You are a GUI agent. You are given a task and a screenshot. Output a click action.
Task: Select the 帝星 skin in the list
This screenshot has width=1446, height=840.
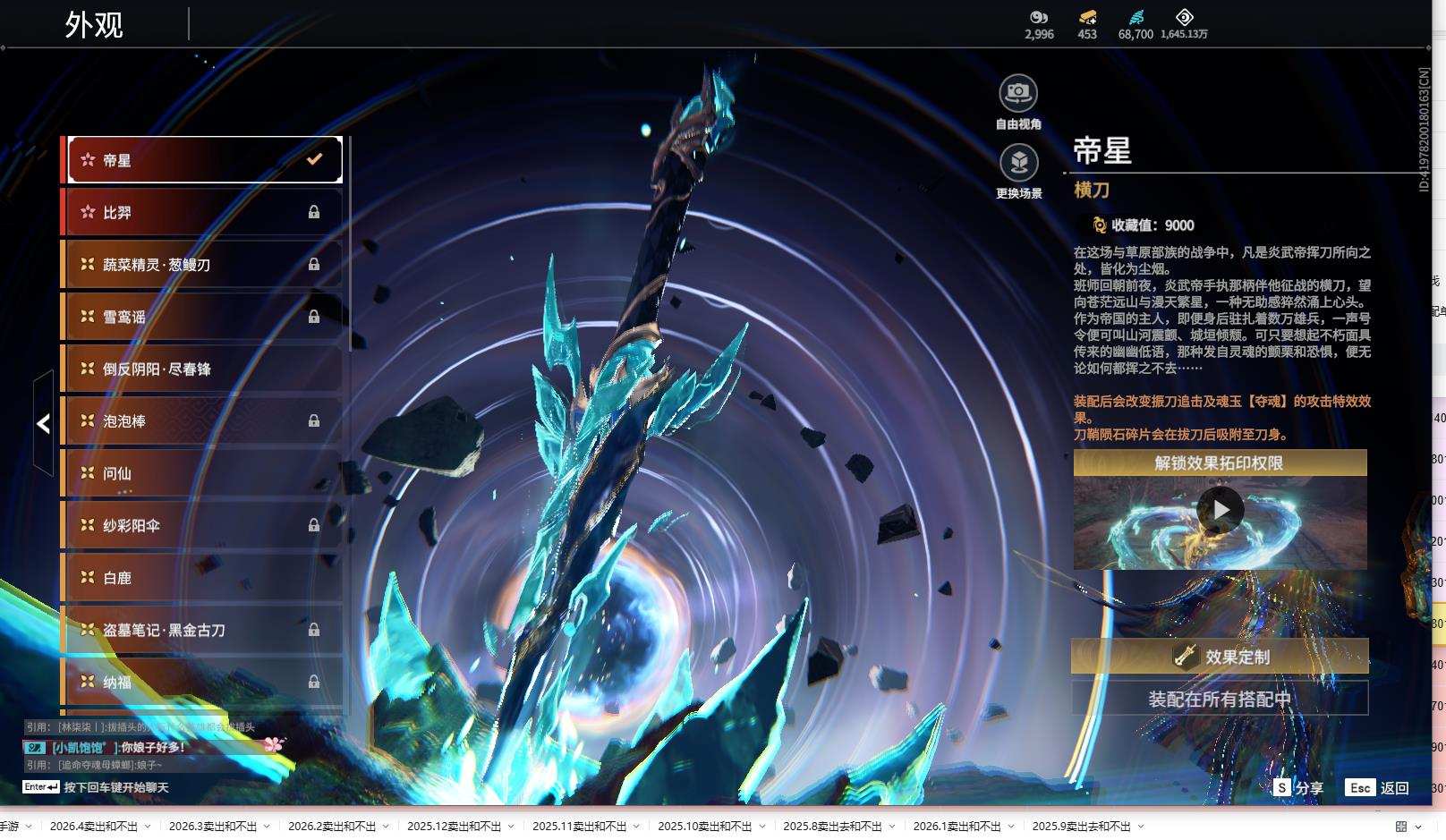tap(205, 160)
